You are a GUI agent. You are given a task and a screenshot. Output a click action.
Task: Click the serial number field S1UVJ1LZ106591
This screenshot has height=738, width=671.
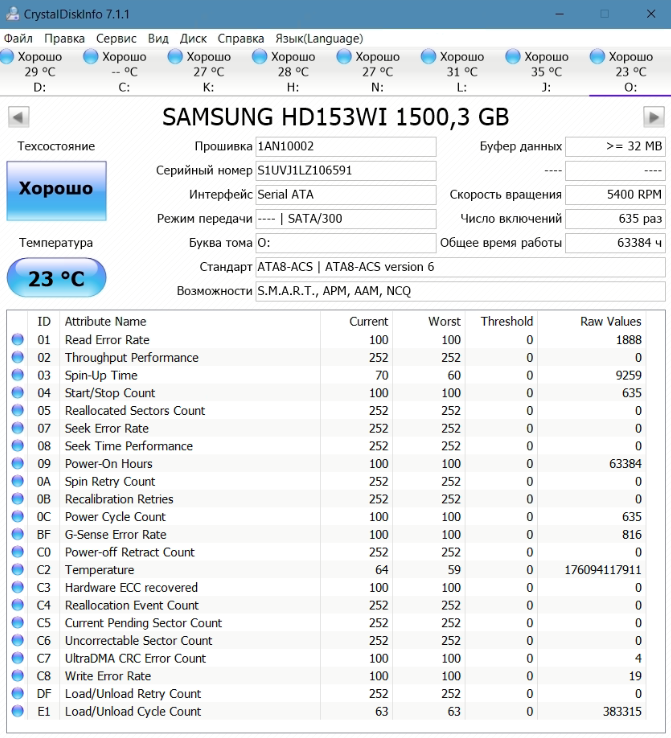pos(346,170)
